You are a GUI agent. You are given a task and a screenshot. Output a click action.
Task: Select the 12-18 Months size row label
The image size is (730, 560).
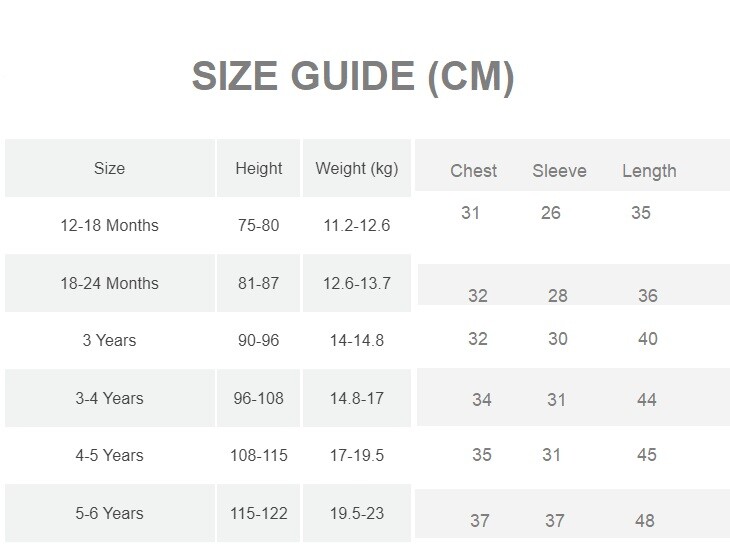[x=109, y=225]
